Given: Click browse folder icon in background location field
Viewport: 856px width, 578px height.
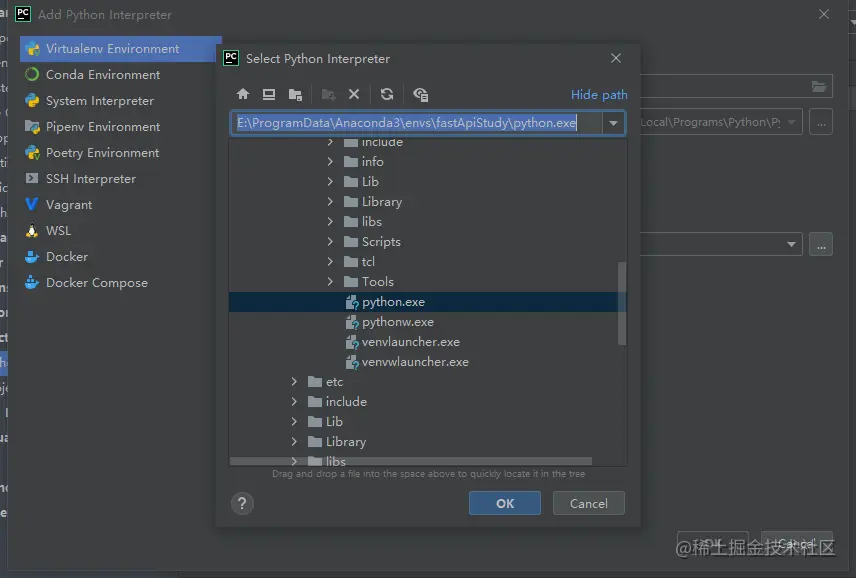Looking at the screenshot, I should pos(819,86).
